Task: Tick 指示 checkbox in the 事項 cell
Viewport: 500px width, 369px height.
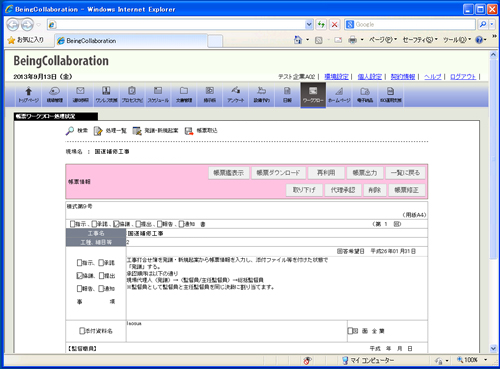Action: (x=79, y=263)
